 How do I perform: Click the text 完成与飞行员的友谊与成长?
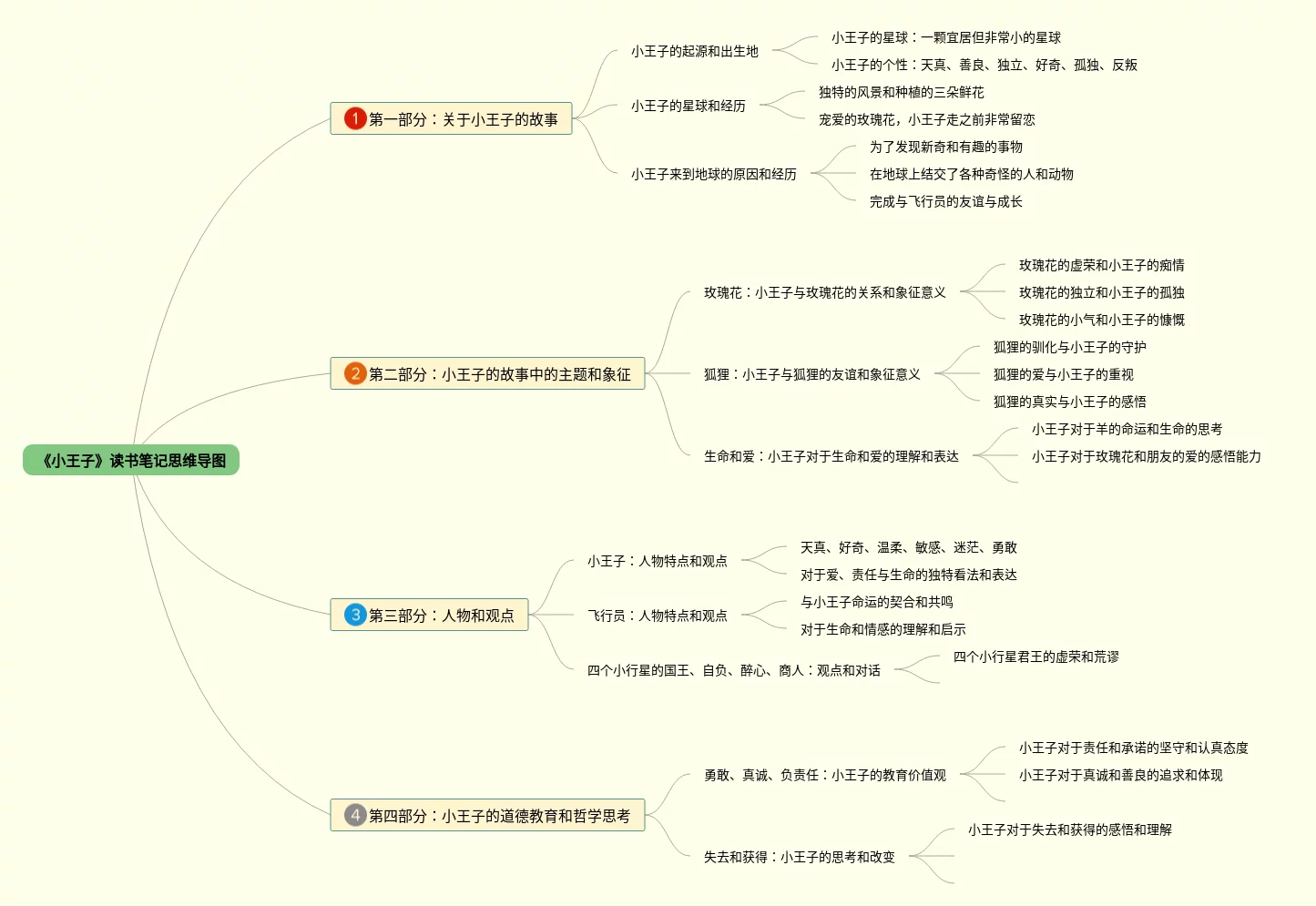[946, 201]
